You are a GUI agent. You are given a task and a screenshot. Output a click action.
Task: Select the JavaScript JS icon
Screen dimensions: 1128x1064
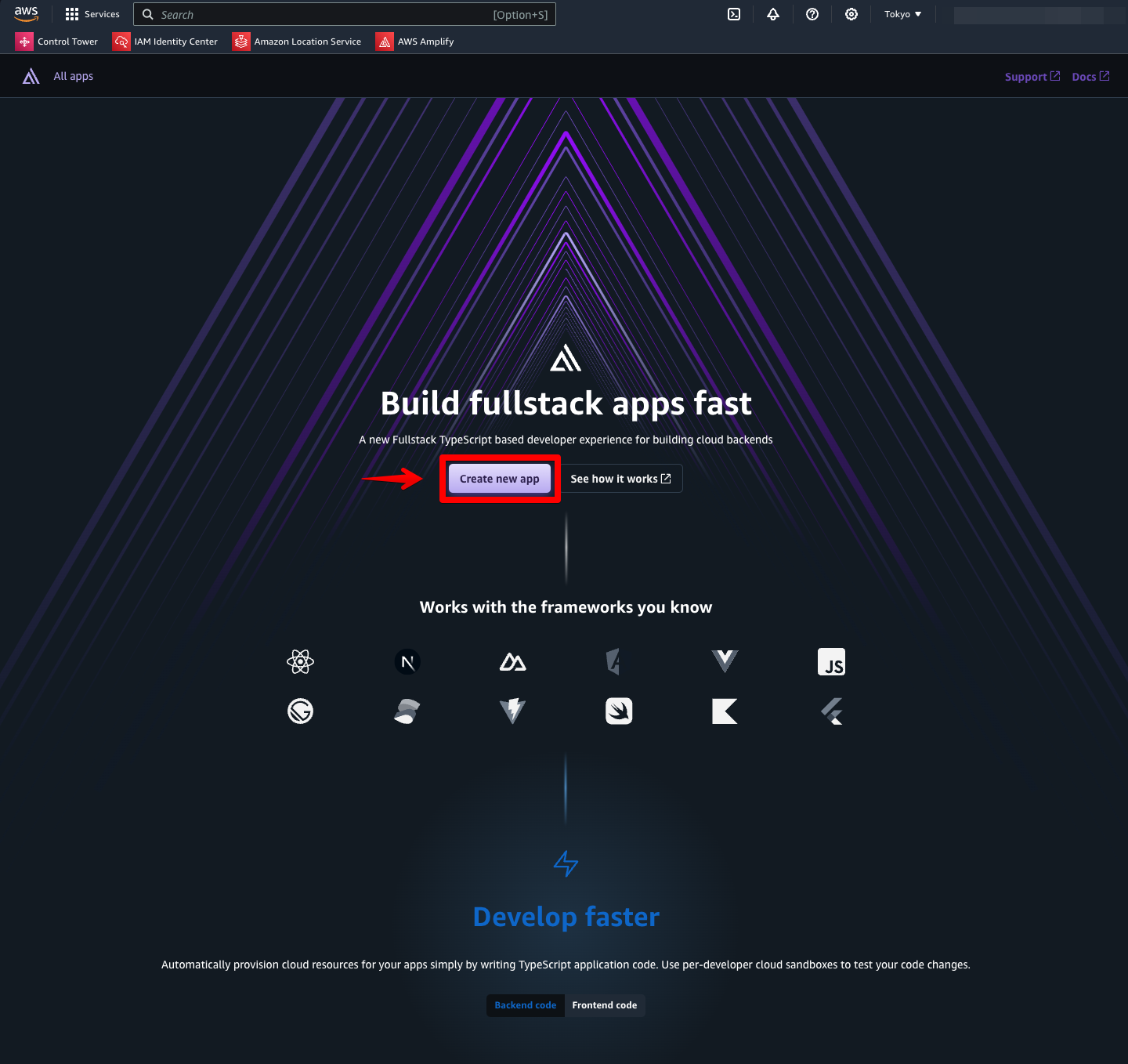coord(831,662)
